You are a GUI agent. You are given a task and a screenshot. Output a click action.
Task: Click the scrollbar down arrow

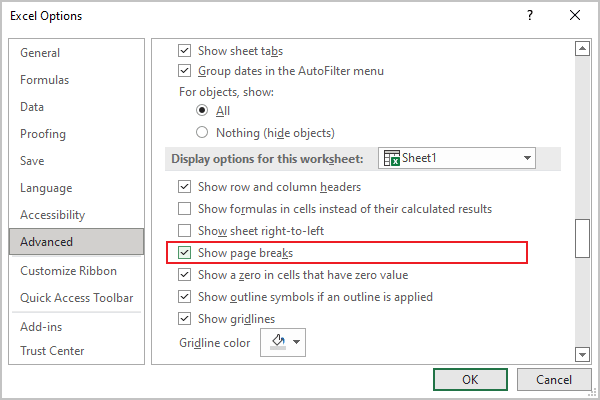pos(582,354)
